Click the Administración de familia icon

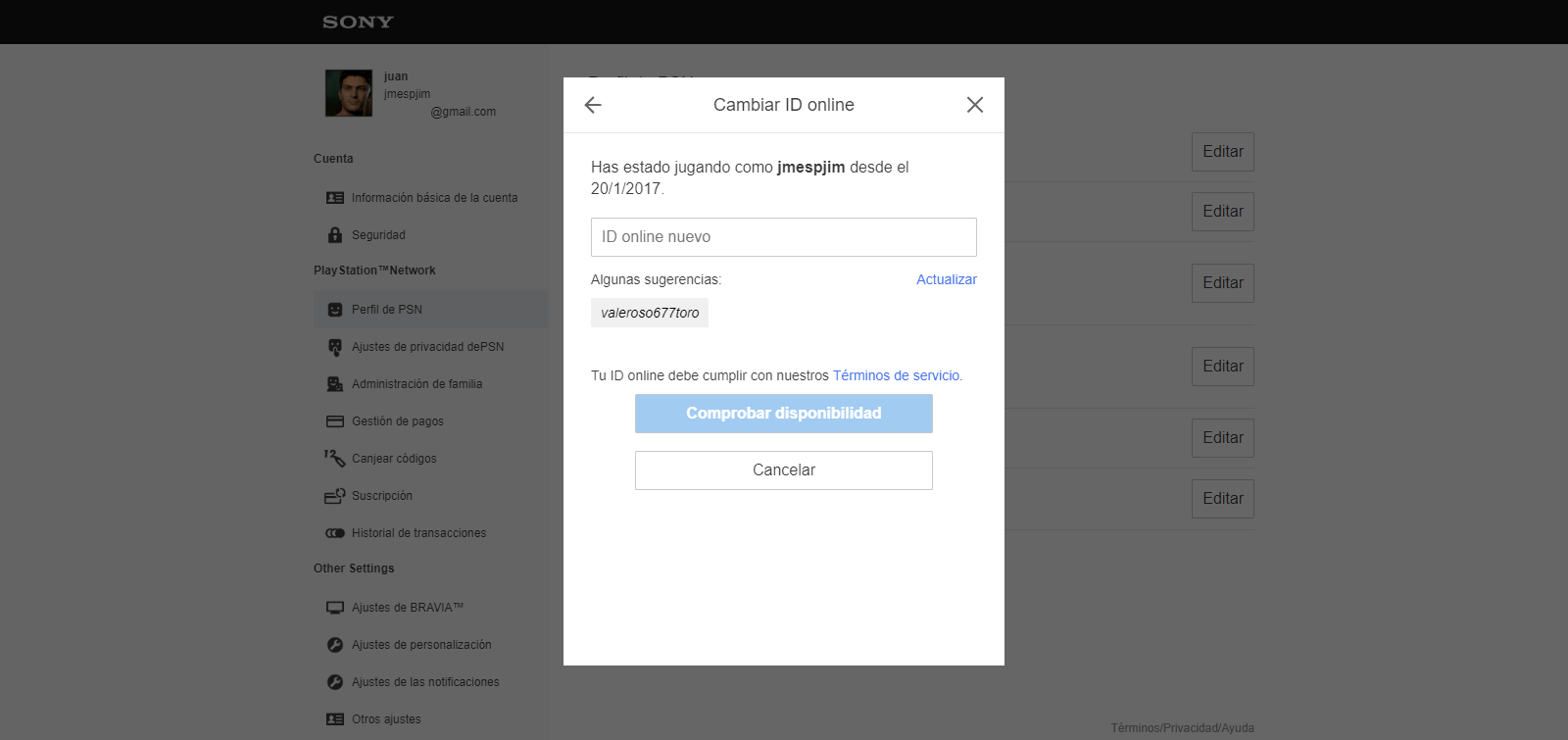[335, 384]
